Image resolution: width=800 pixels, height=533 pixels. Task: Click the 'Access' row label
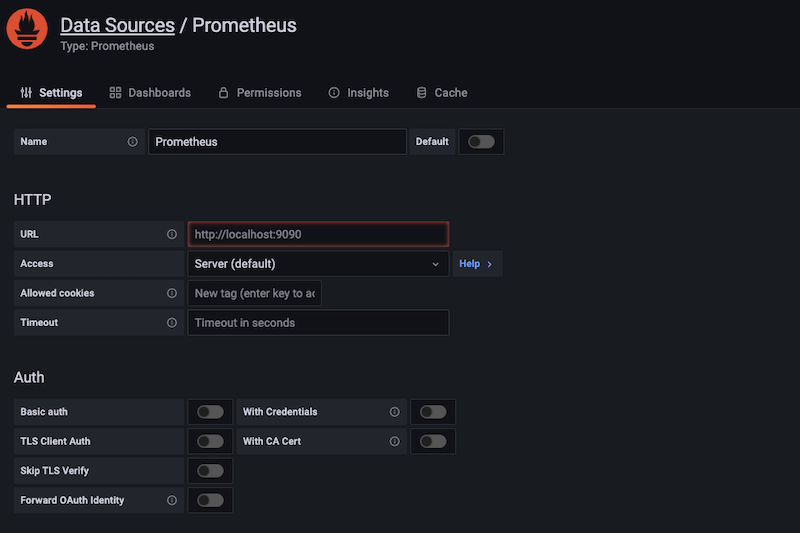point(37,264)
